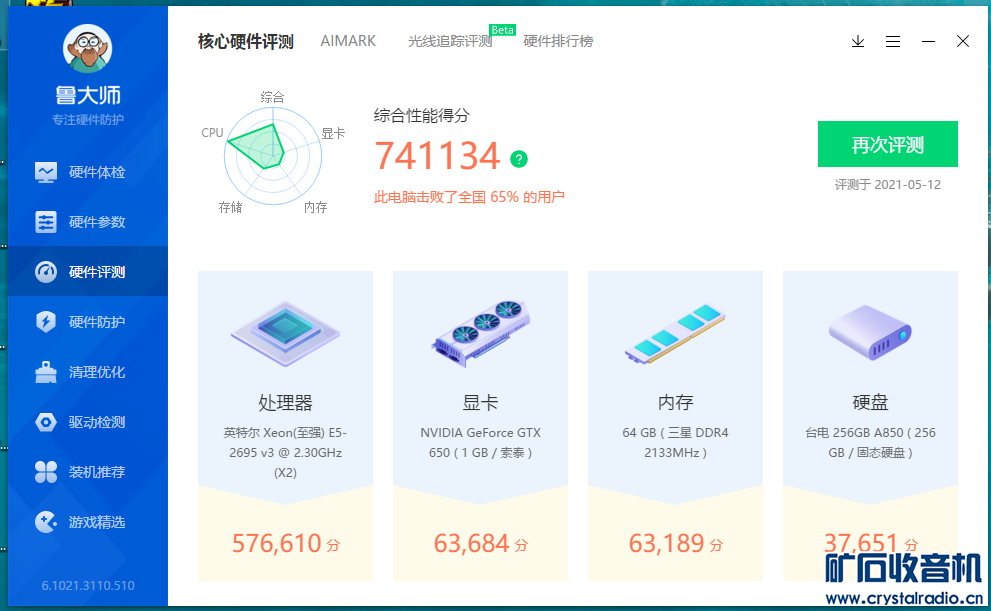Viewport: 991px width, 611px height.
Task: Open 硬件体检 in the sidebar
Action: (88, 172)
